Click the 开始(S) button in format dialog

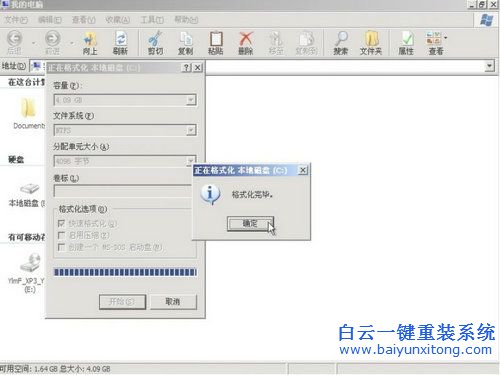[x=122, y=302]
